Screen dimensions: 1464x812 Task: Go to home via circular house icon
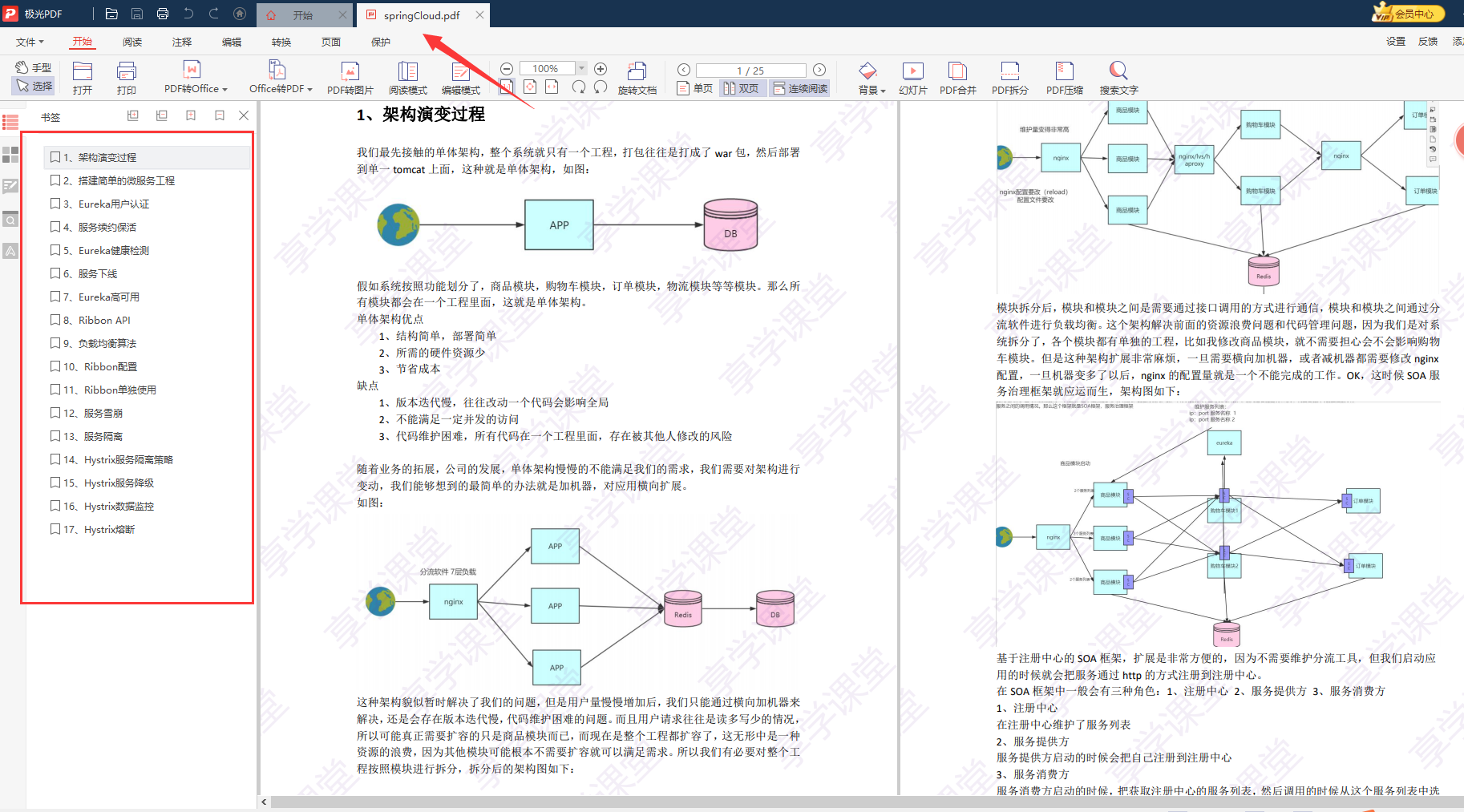click(x=240, y=14)
